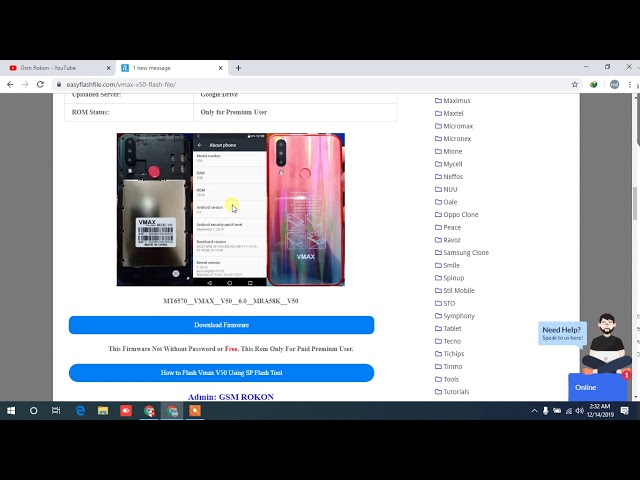Image resolution: width=640 pixels, height=480 pixels.
Task: Switch to first Chrome taskbar icon
Action: pos(149,411)
